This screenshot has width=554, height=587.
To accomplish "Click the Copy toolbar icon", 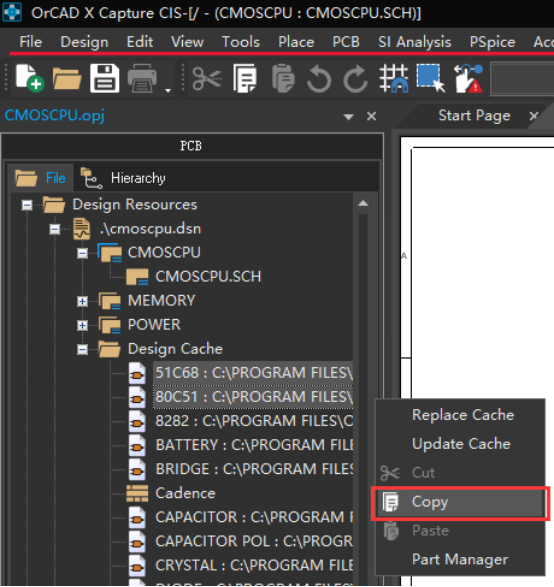I will tap(244, 78).
